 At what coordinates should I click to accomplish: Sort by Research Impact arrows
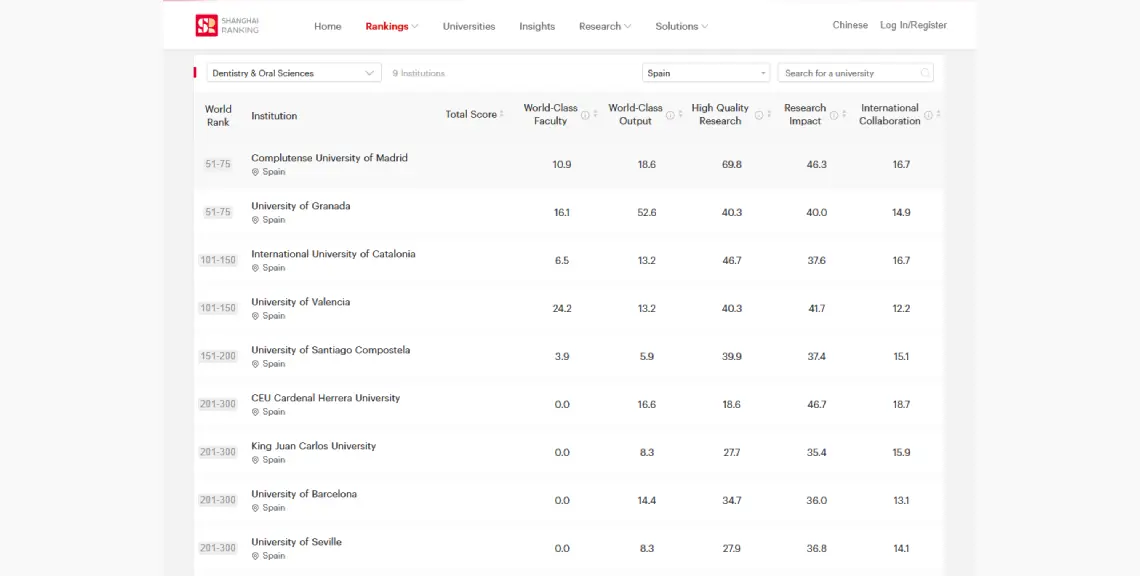[x=844, y=114]
